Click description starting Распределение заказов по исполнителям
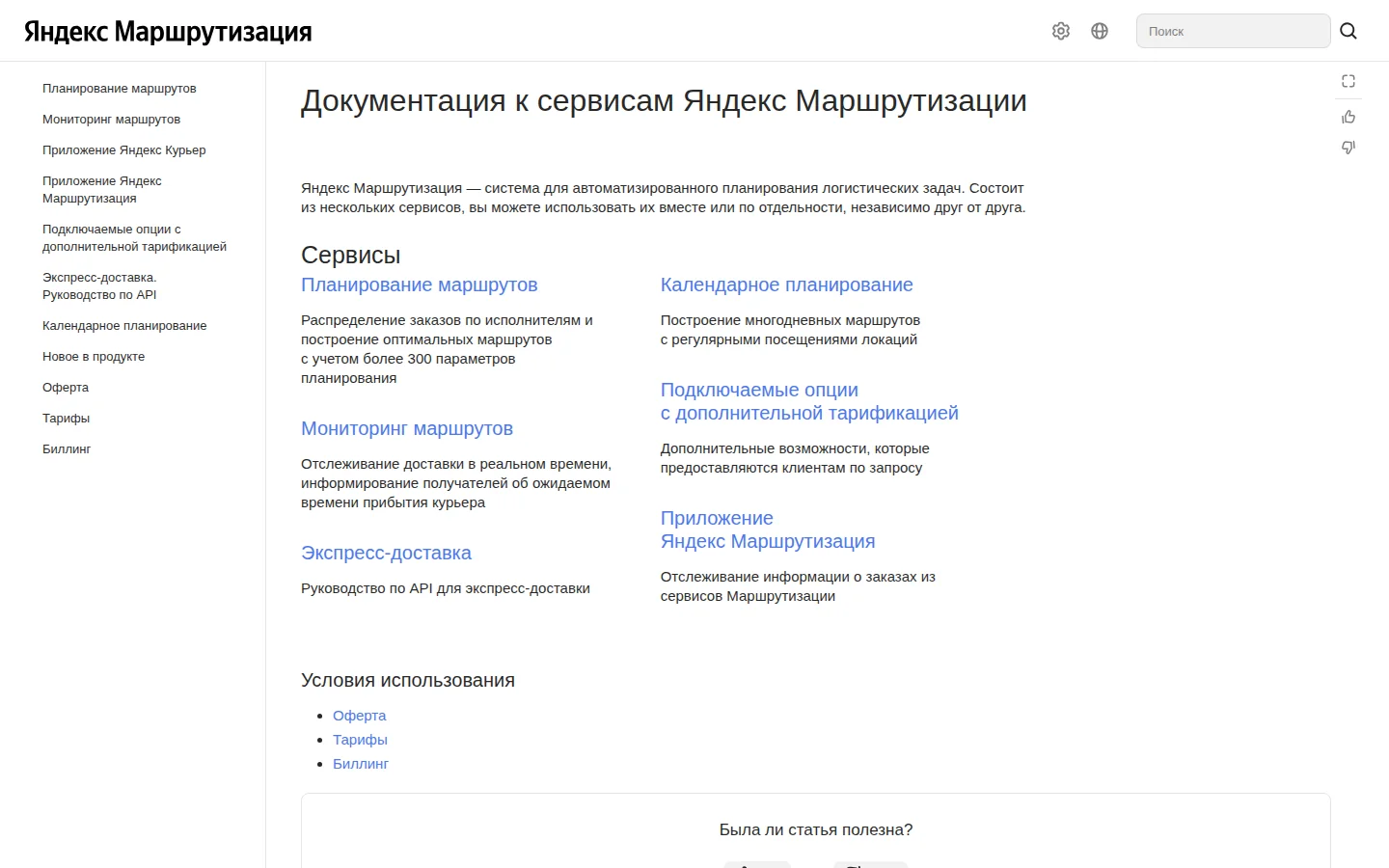Screen dimensions: 1389x868 tap(447, 349)
